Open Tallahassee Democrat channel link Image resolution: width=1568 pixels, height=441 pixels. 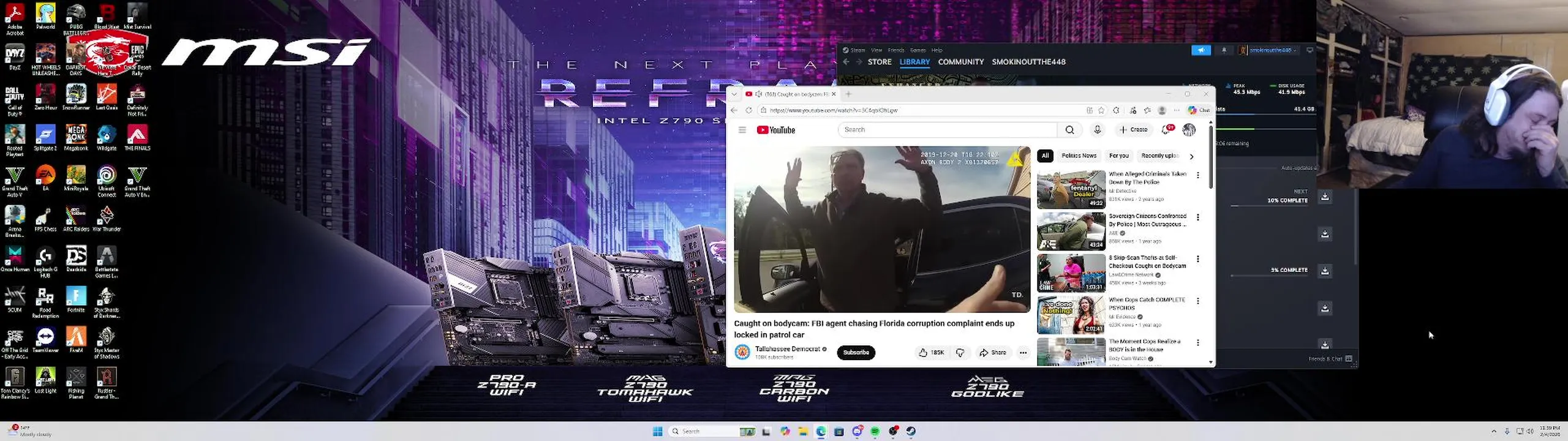coord(787,349)
